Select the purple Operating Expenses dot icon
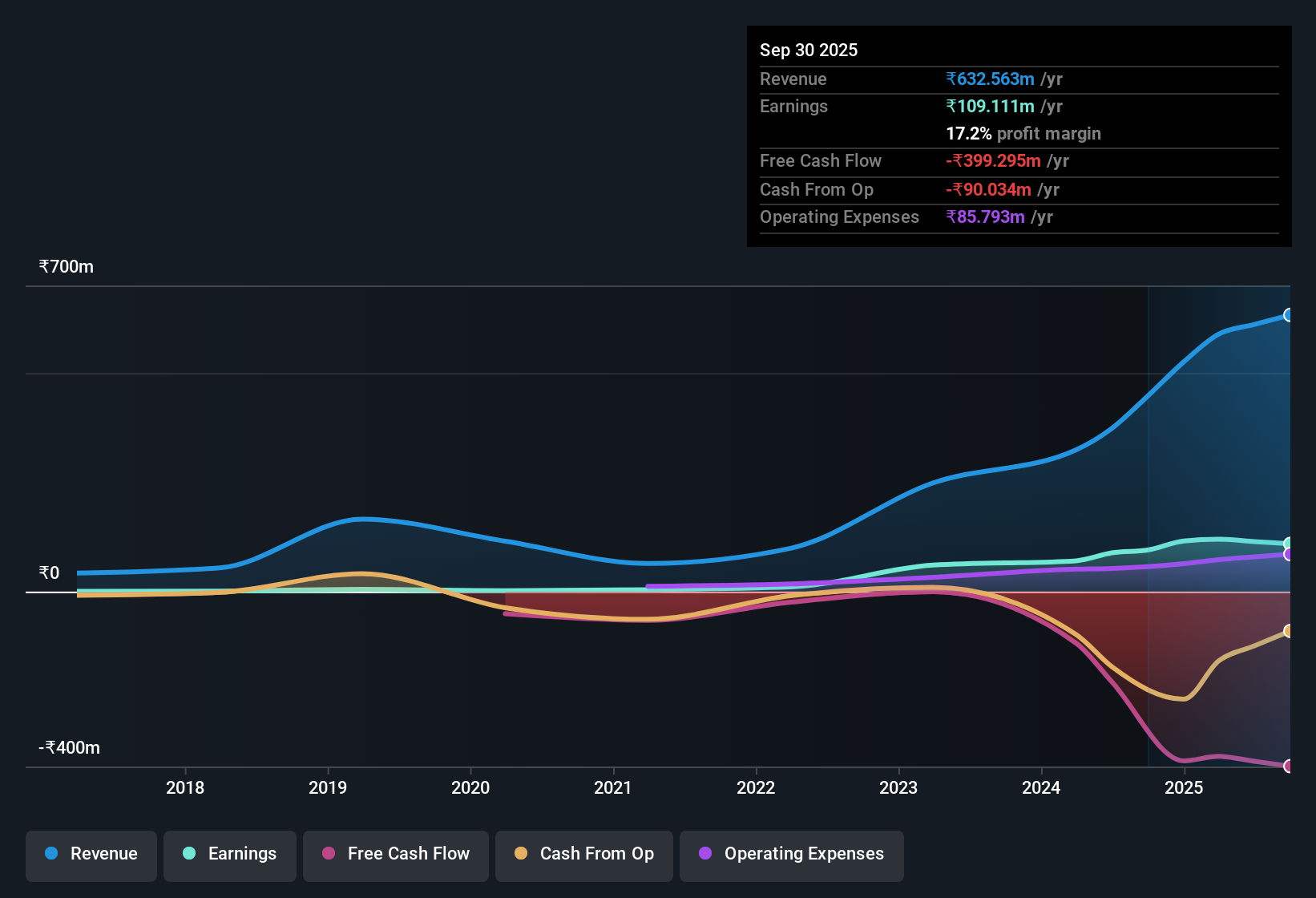 click(x=704, y=854)
